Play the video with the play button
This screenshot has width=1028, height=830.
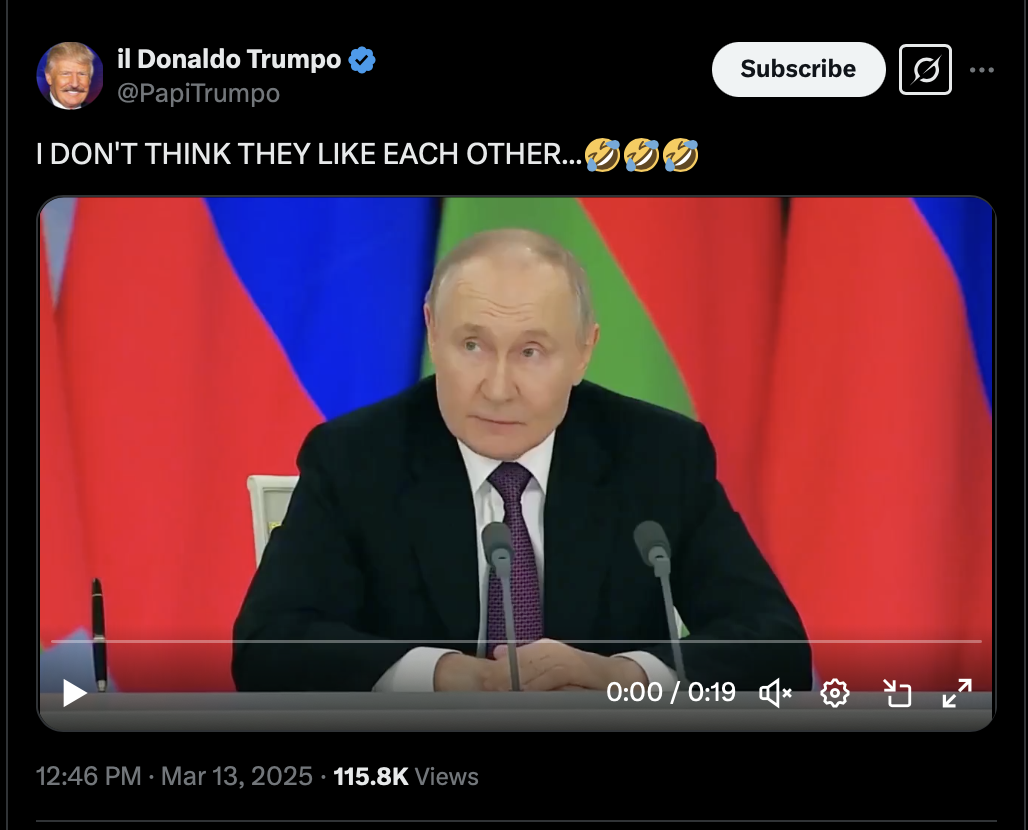point(75,693)
